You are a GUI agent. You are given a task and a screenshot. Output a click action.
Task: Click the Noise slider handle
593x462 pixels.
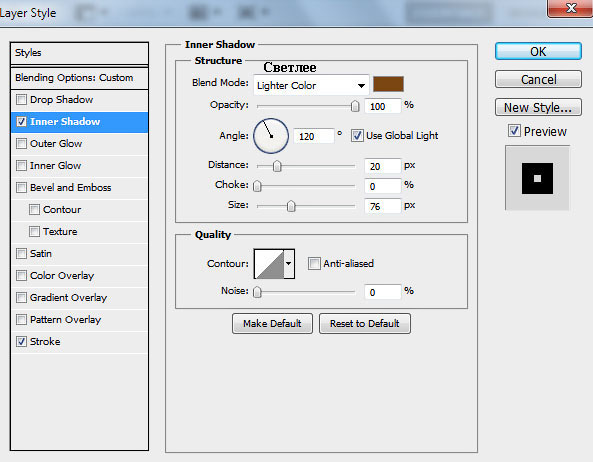(257, 292)
